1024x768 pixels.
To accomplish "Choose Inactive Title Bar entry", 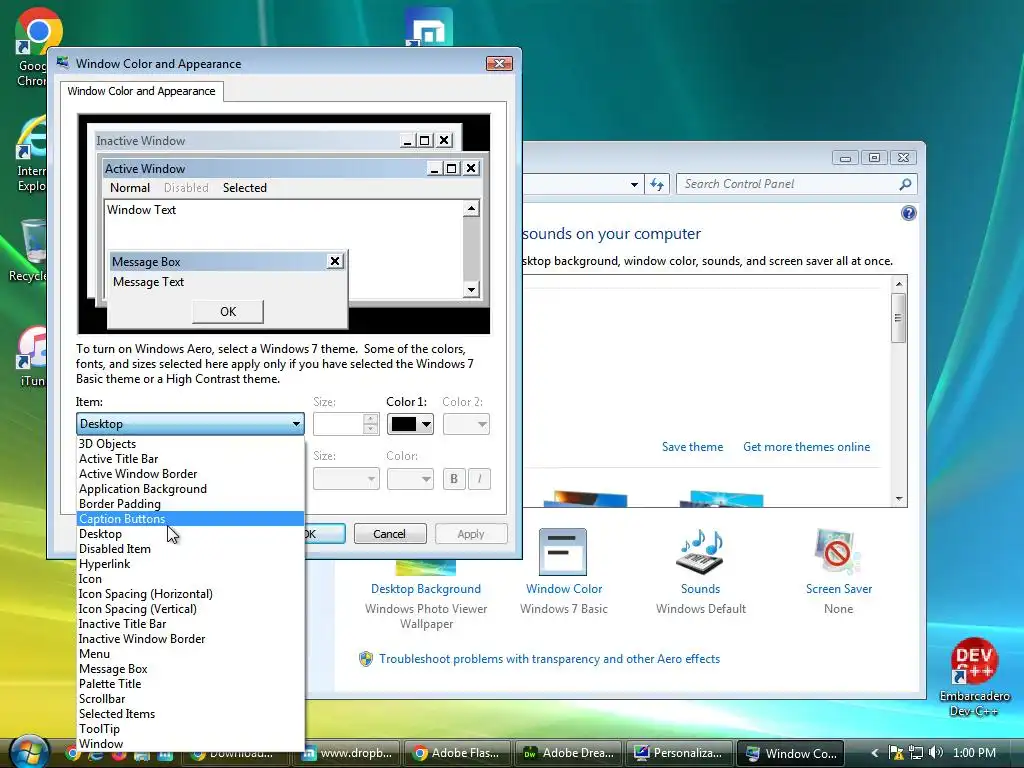I will click(190, 624).
